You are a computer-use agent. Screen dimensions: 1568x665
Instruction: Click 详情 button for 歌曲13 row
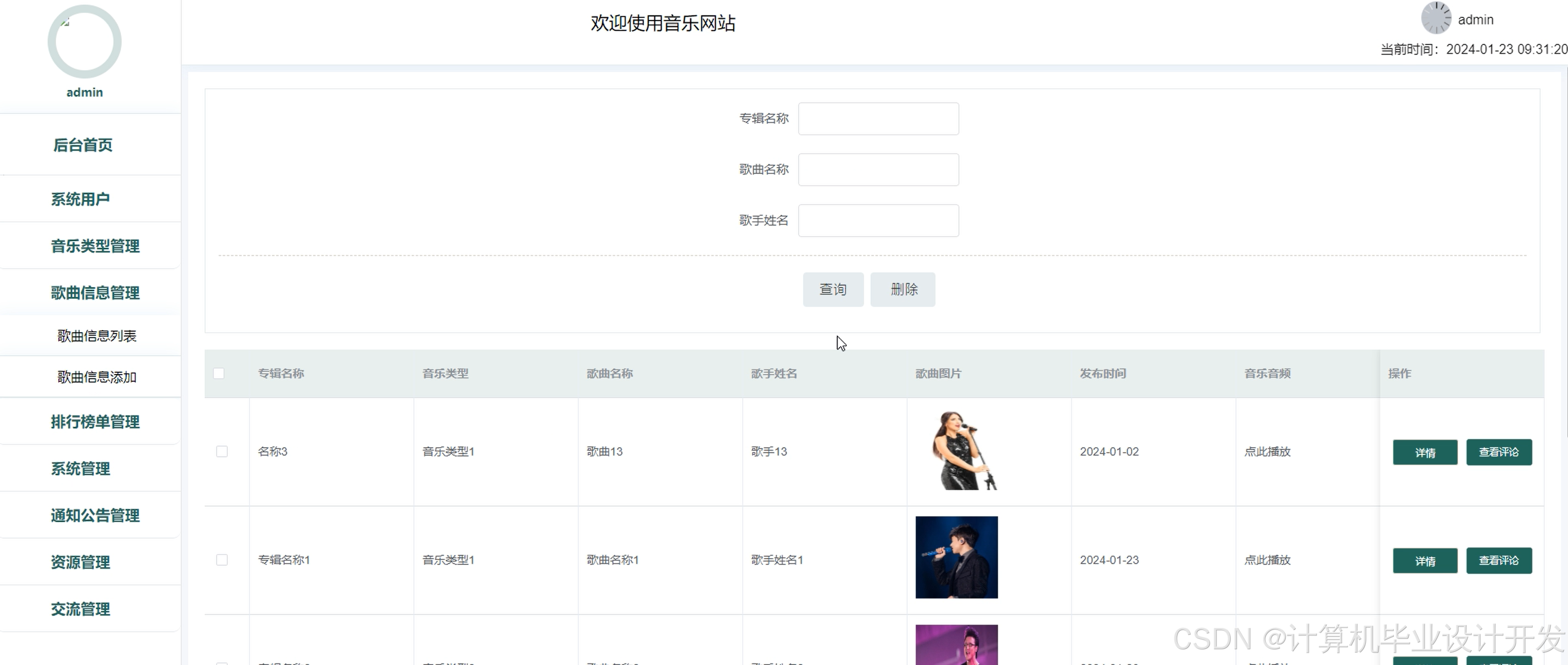pos(1424,453)
